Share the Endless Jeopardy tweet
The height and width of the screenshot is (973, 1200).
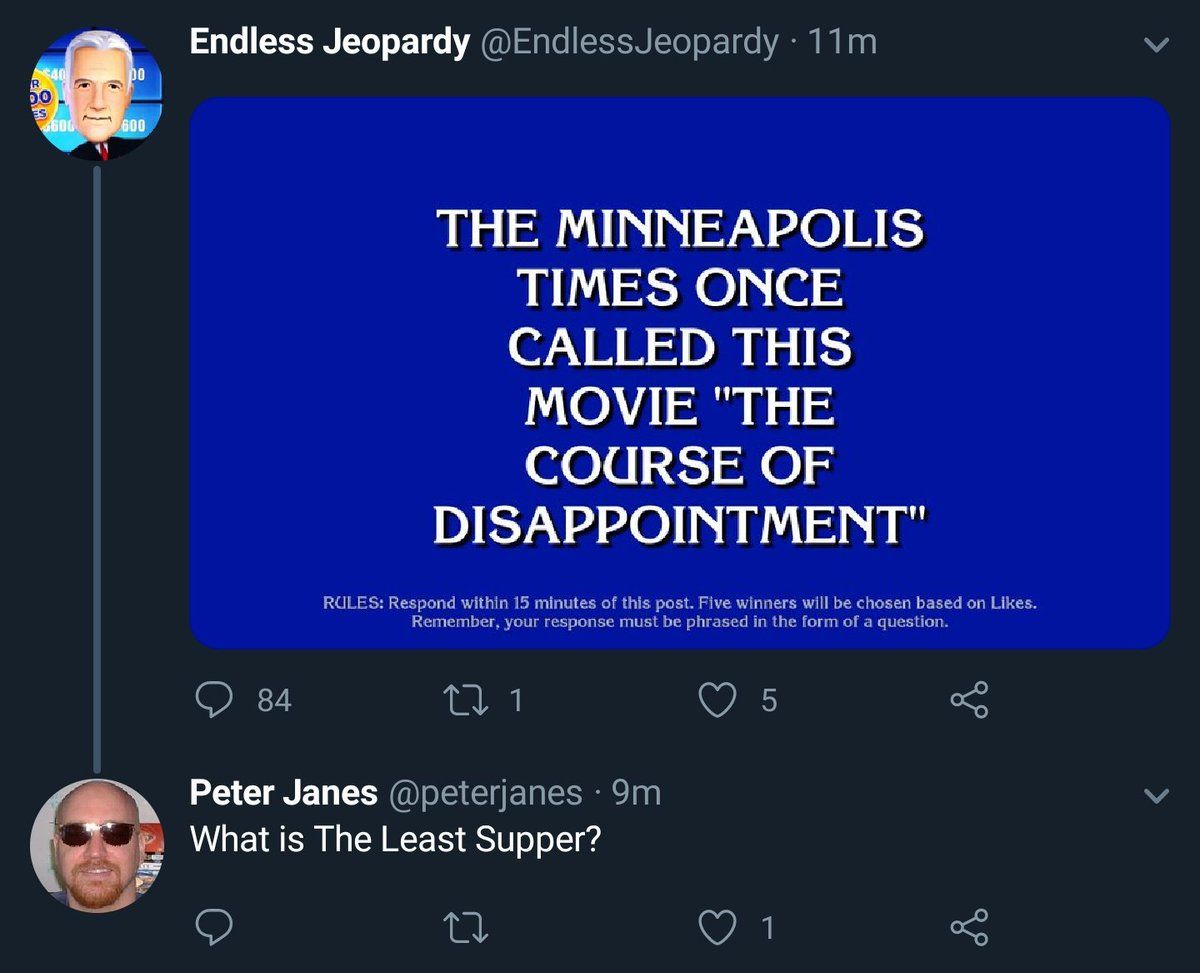coord(968,699)
